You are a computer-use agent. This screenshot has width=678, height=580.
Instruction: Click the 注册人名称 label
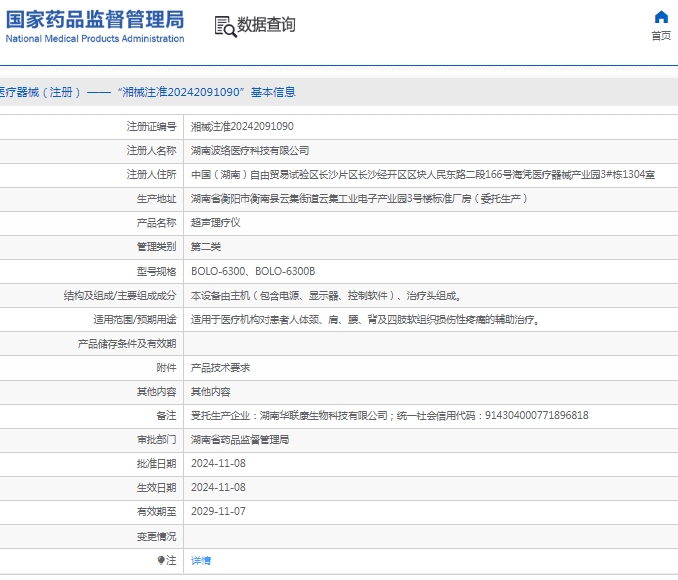[151, 151]
